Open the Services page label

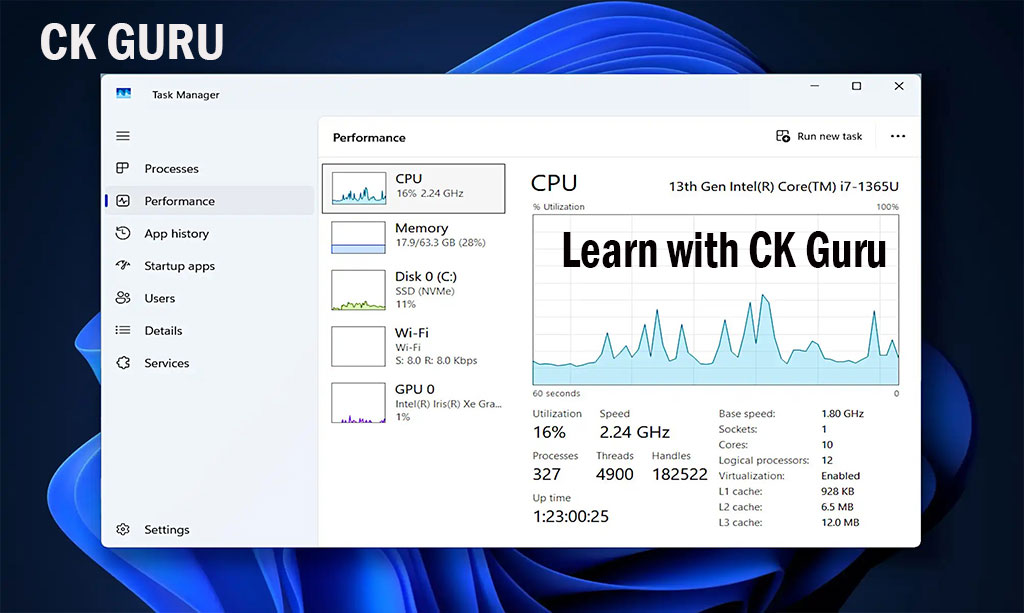pos(167,363)
